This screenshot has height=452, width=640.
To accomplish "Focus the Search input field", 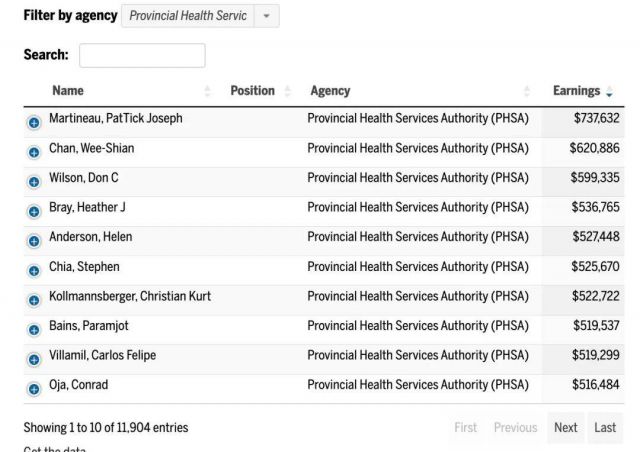I will pos(142,55).
